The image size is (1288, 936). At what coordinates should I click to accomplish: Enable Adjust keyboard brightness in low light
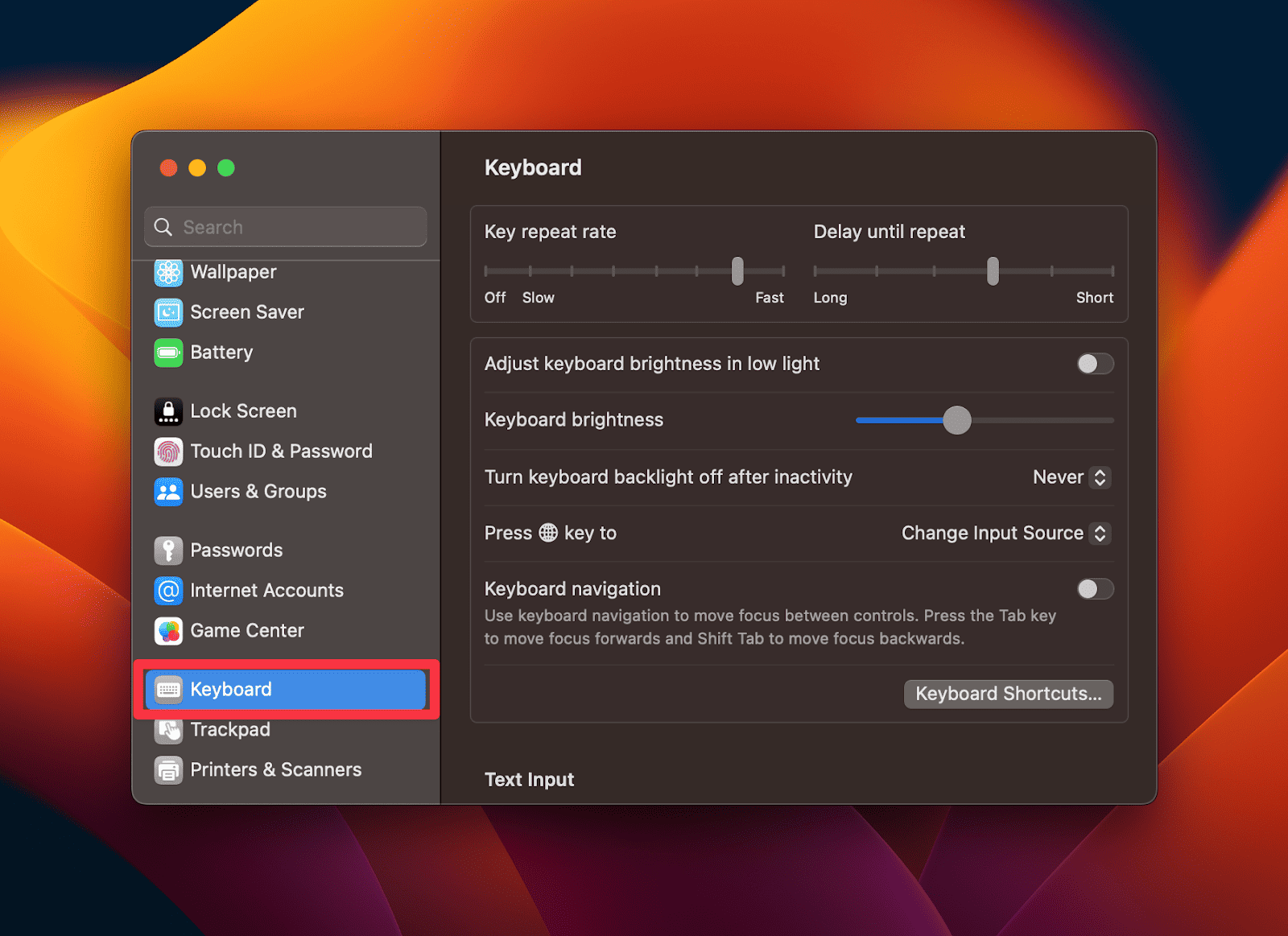(1095, 364)
